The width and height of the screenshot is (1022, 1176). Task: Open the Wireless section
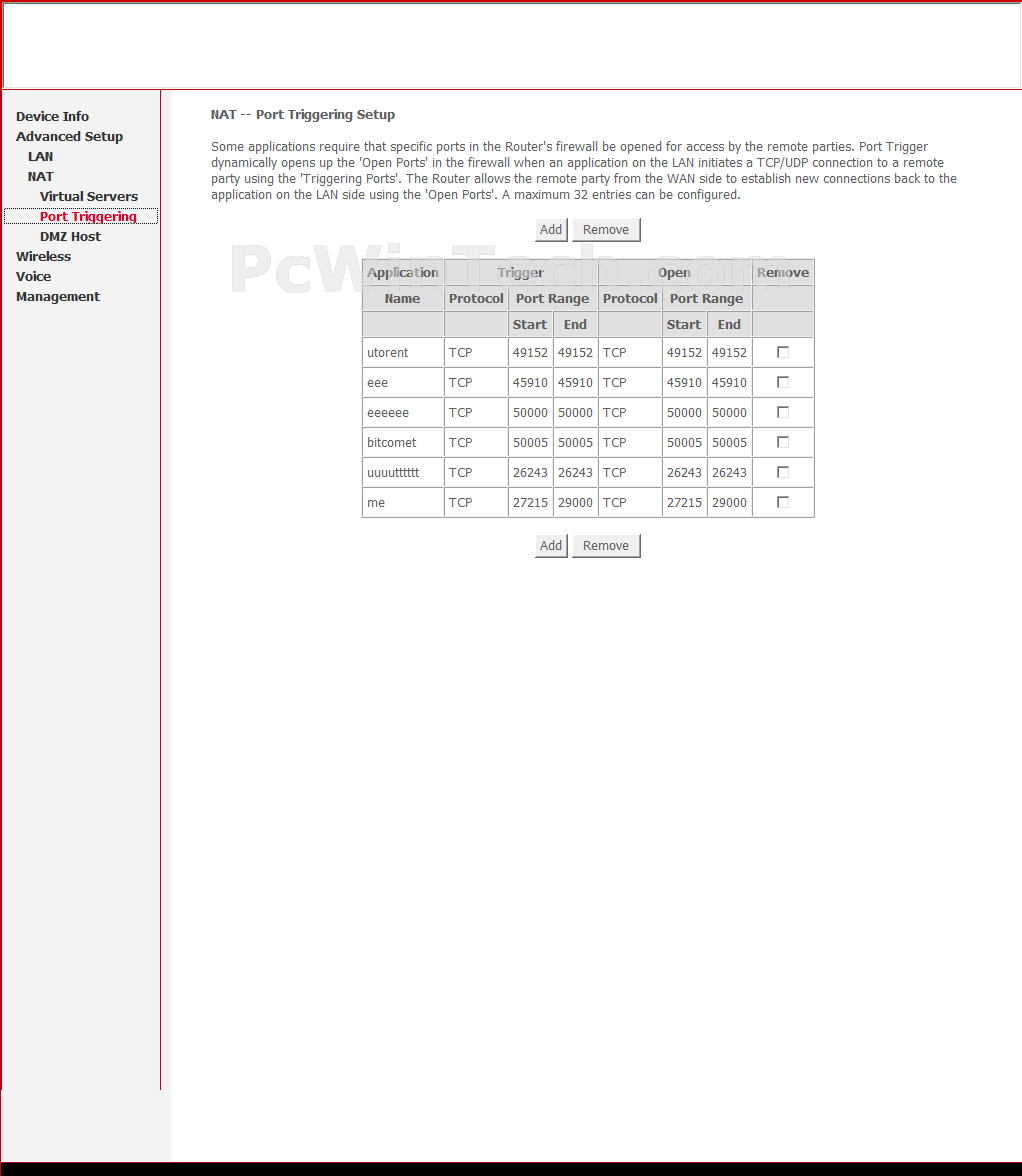tap(43, 256)
